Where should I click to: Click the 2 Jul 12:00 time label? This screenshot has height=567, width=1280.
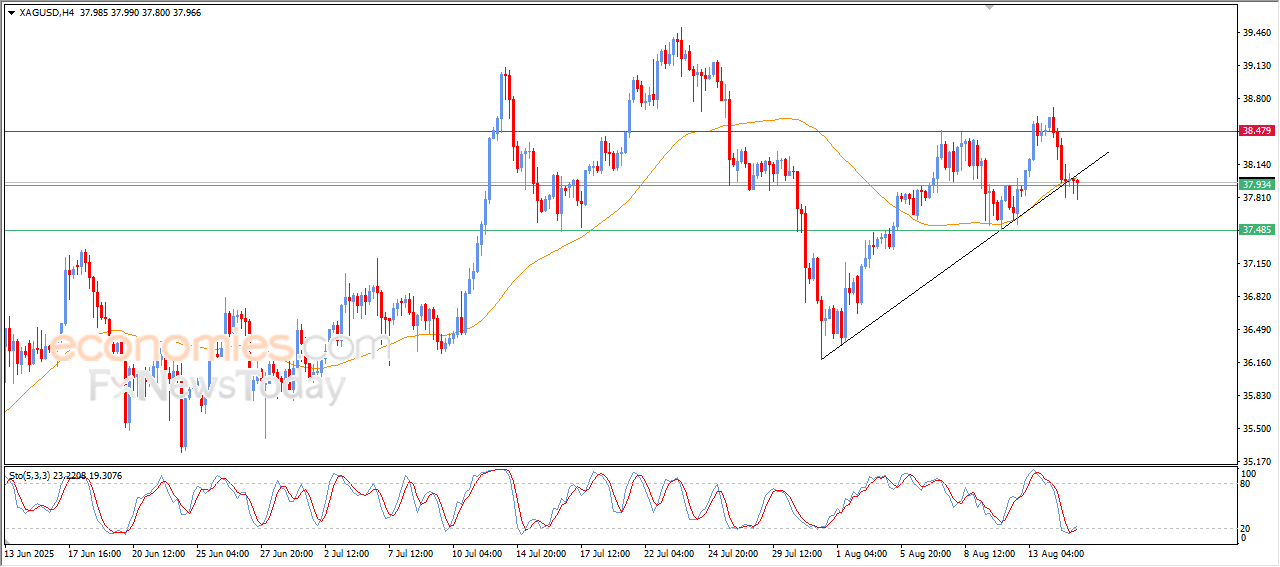tap(348, 552)
